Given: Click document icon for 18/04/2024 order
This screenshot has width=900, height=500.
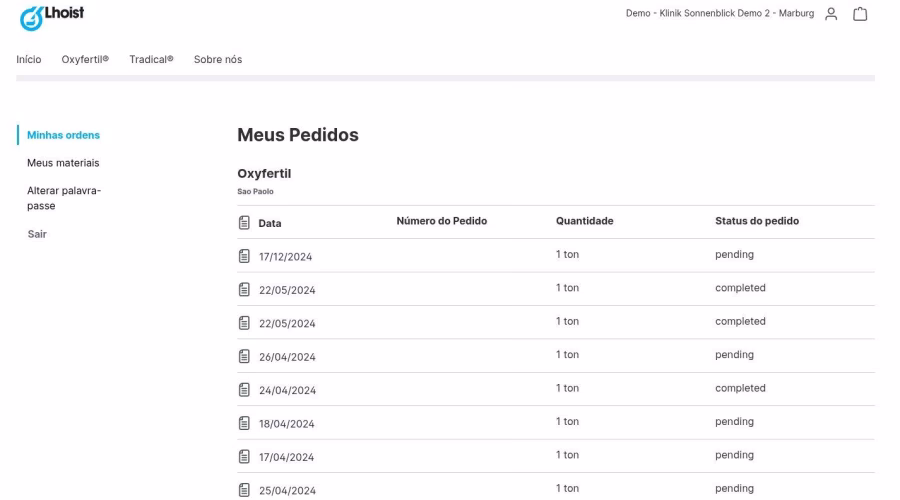Looking at the screenshot, I should 243,423.
